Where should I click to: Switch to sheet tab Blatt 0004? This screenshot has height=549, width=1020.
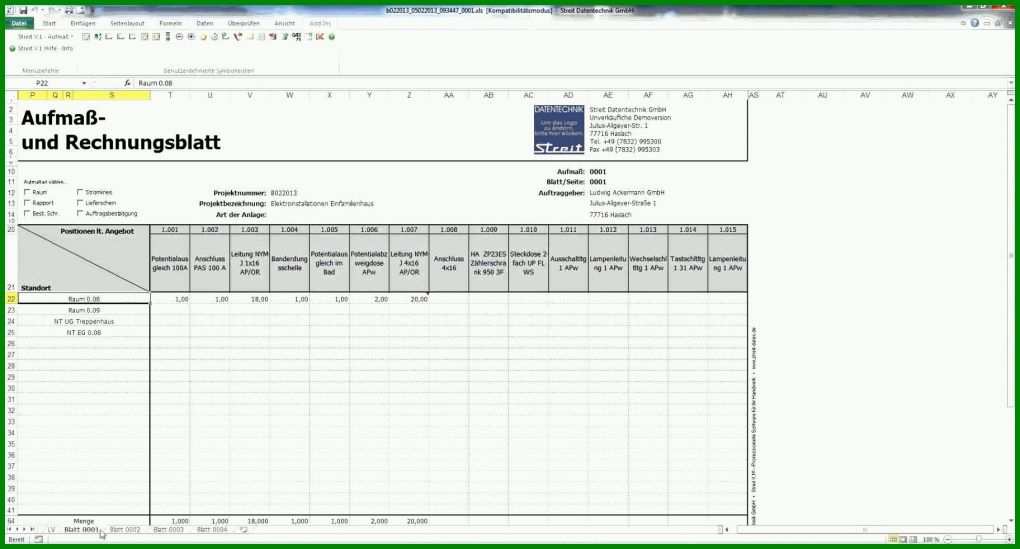pos(212,530)
